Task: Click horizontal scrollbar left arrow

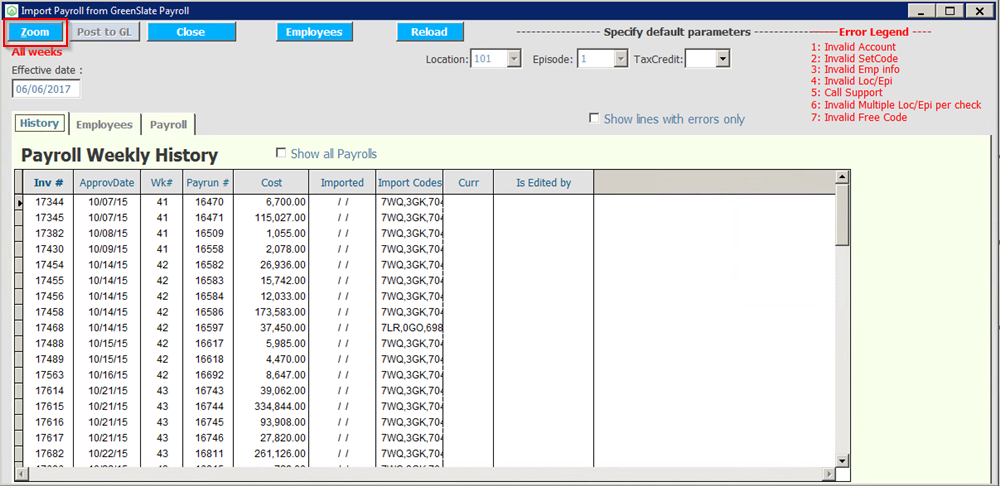Action: point(20,475)
